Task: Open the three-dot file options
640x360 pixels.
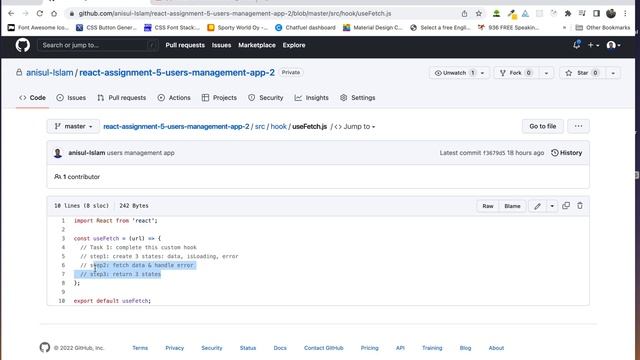Action: 578,126
